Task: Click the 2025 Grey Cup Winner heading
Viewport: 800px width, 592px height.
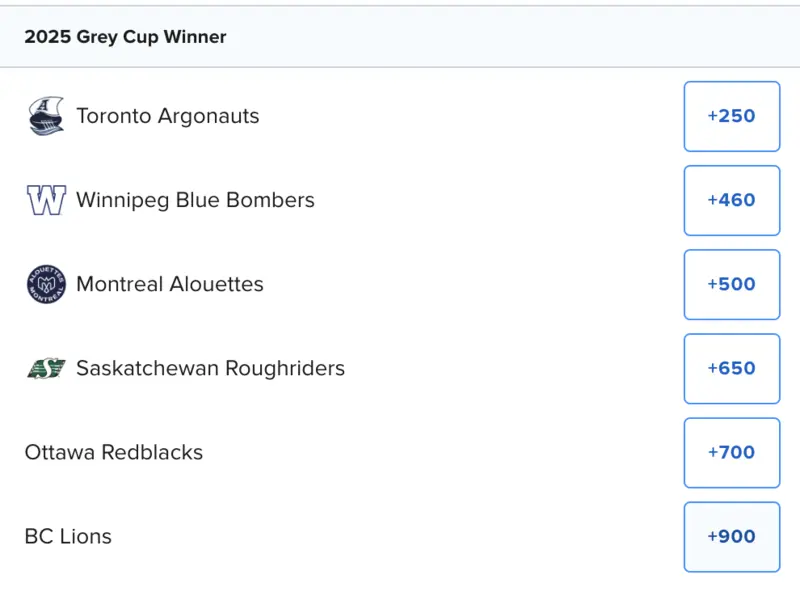Action: point(125,37)
